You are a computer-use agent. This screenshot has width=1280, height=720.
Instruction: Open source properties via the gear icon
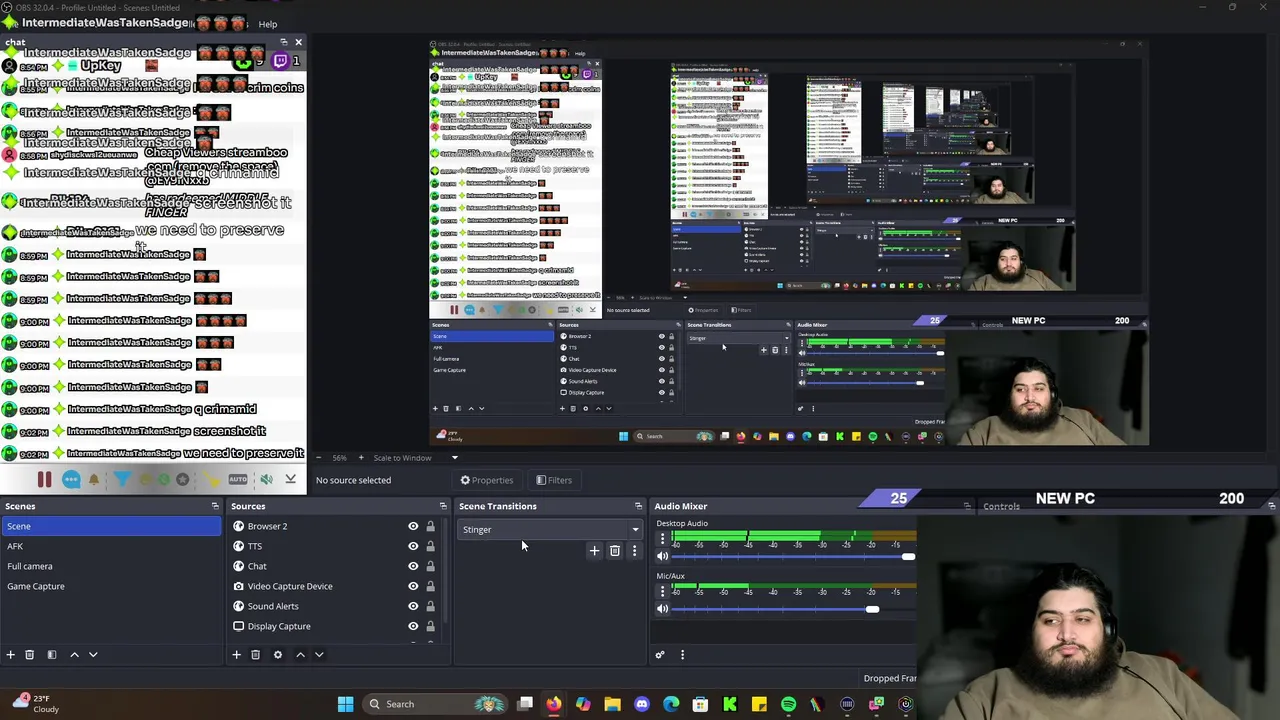point(278,655)
